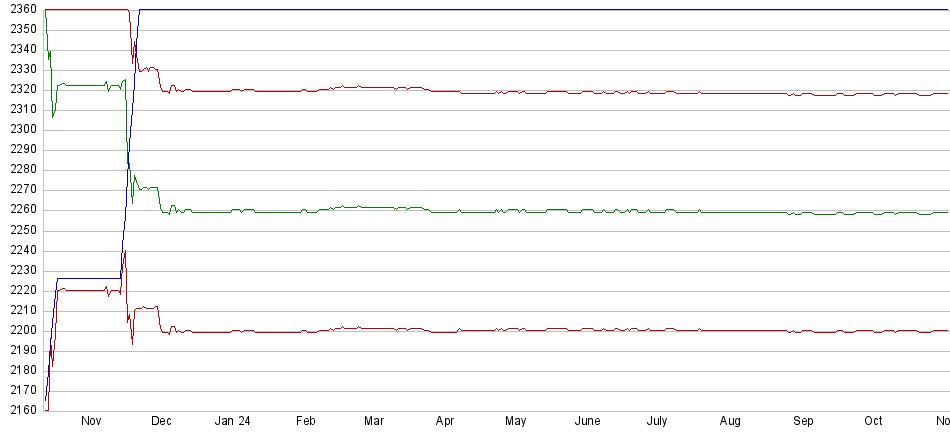Click the blue plateau line near 2226
950x435 pixels.
pos(90,278)
